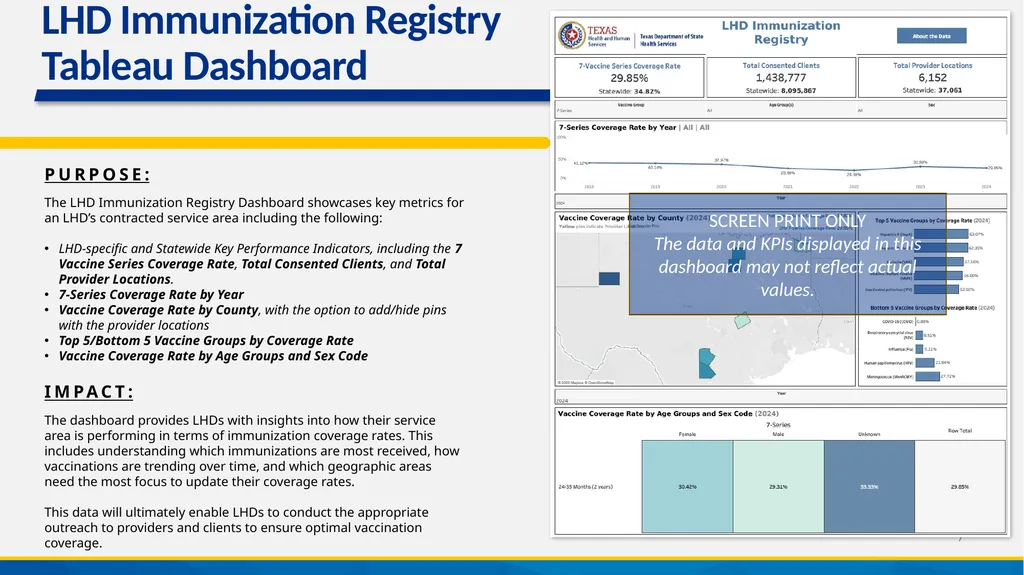This screenshot has width=1024, height=575.
Task: Click the PURPOSE heading on the slide
Action: pyautogui.click(x=98, y=174)
